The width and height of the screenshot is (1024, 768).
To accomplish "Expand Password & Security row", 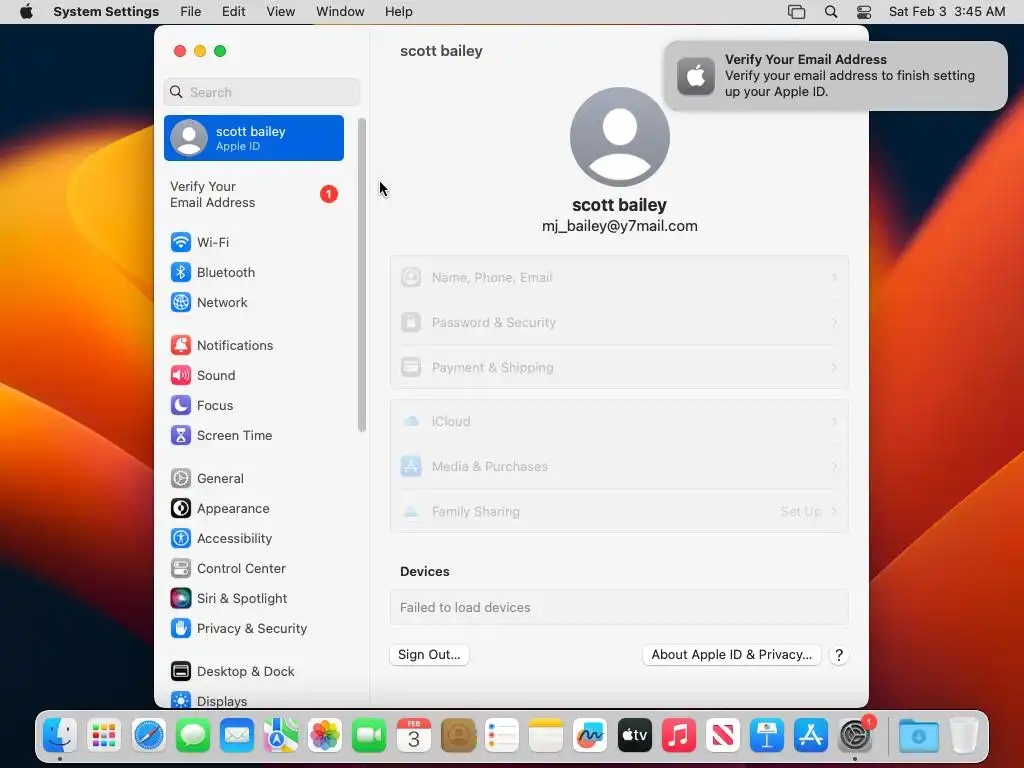I will point(619,323).
